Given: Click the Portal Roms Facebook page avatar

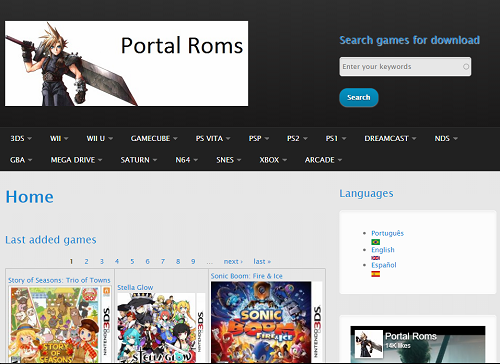Looking at the screenshot, I should (368, 344).
